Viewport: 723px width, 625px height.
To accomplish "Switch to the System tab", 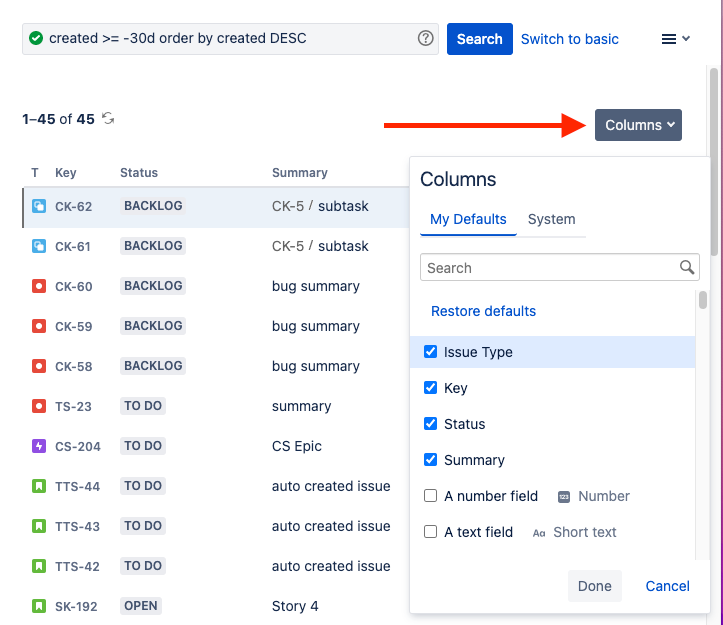I will (551, 219).
